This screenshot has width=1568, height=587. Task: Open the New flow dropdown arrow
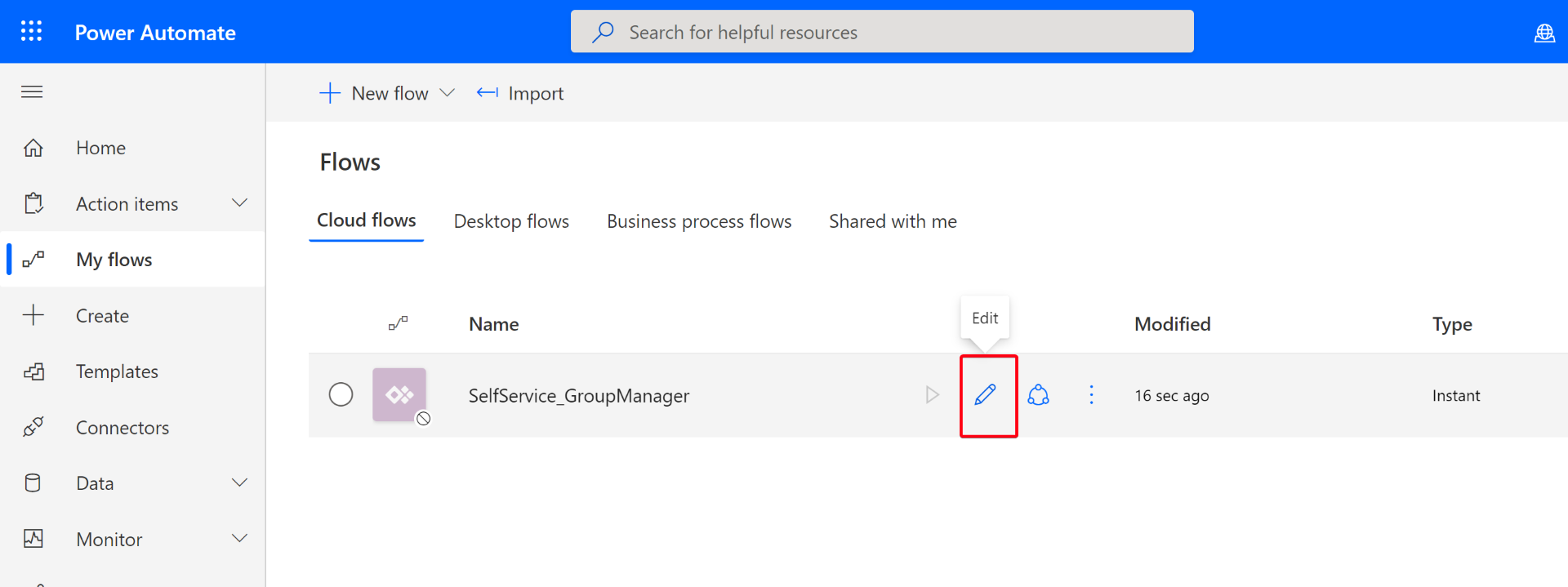[447, 93]
